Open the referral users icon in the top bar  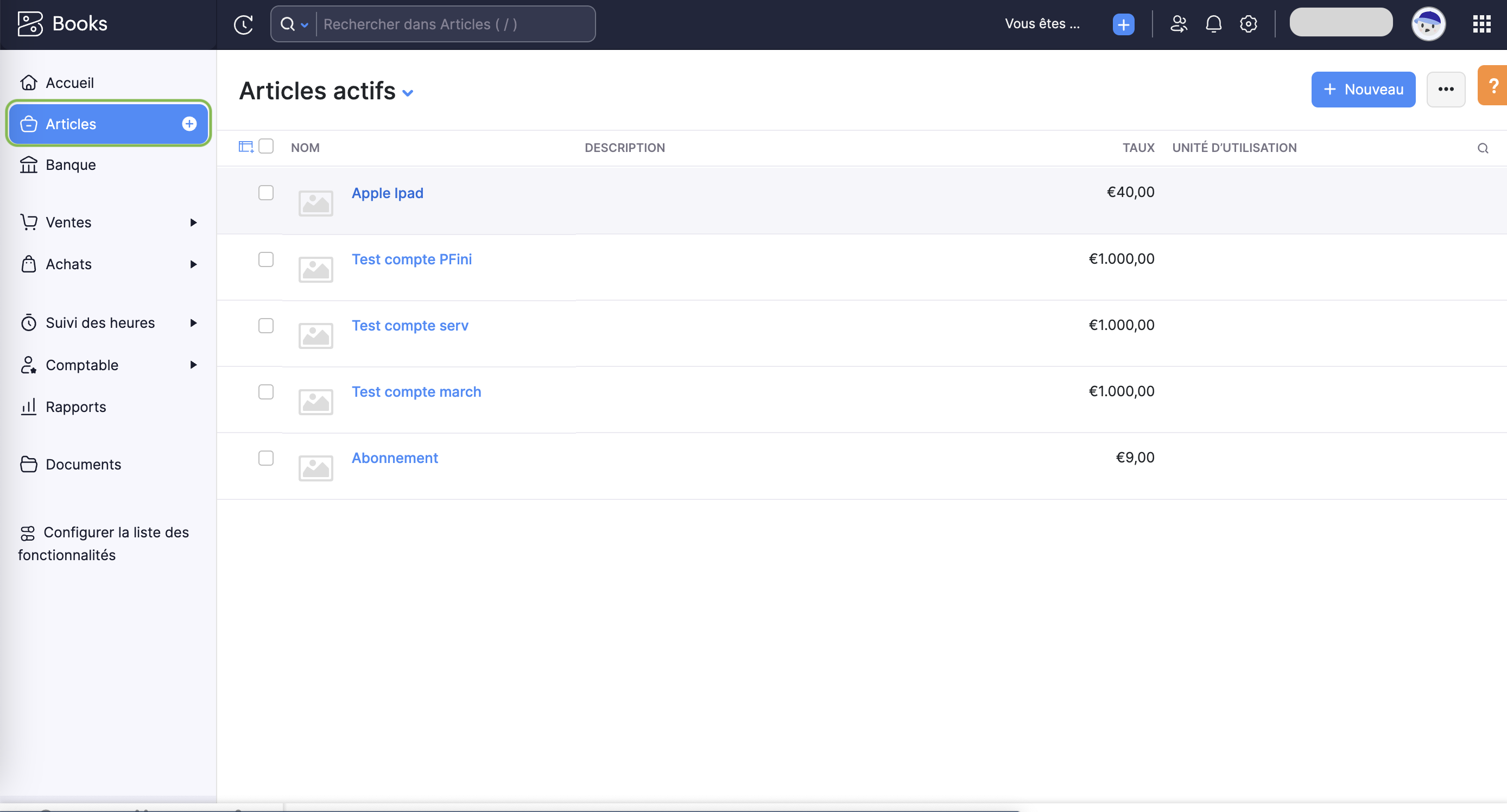pos(1178,24)
